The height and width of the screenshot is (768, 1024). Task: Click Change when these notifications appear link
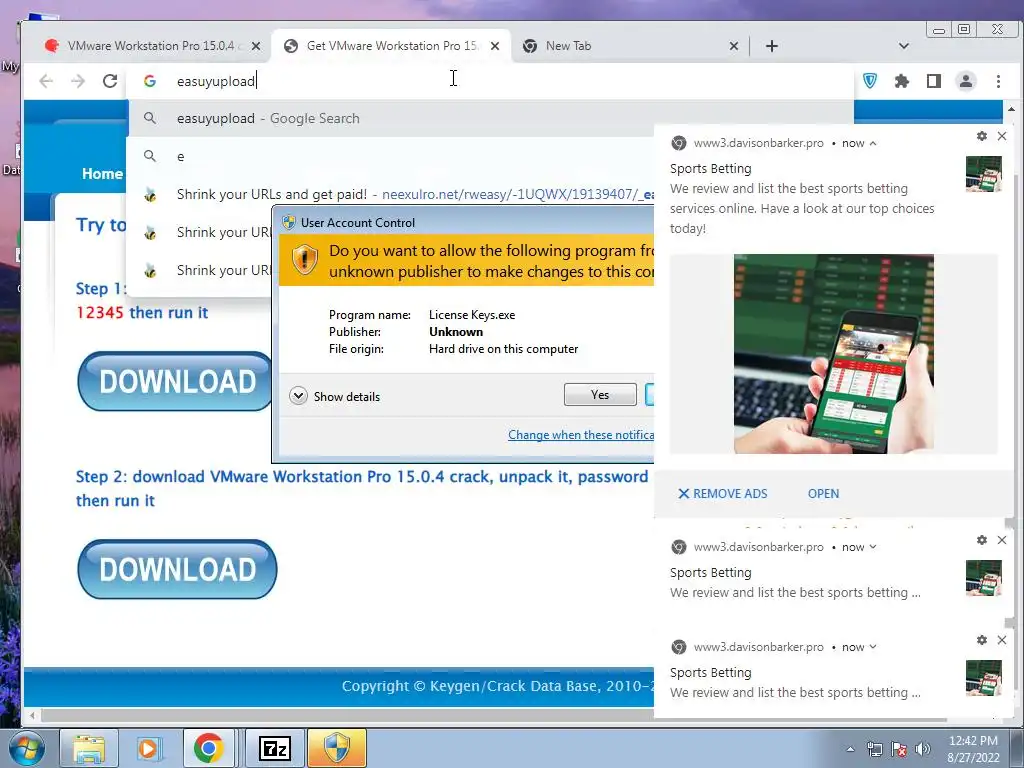pos(581,435)
